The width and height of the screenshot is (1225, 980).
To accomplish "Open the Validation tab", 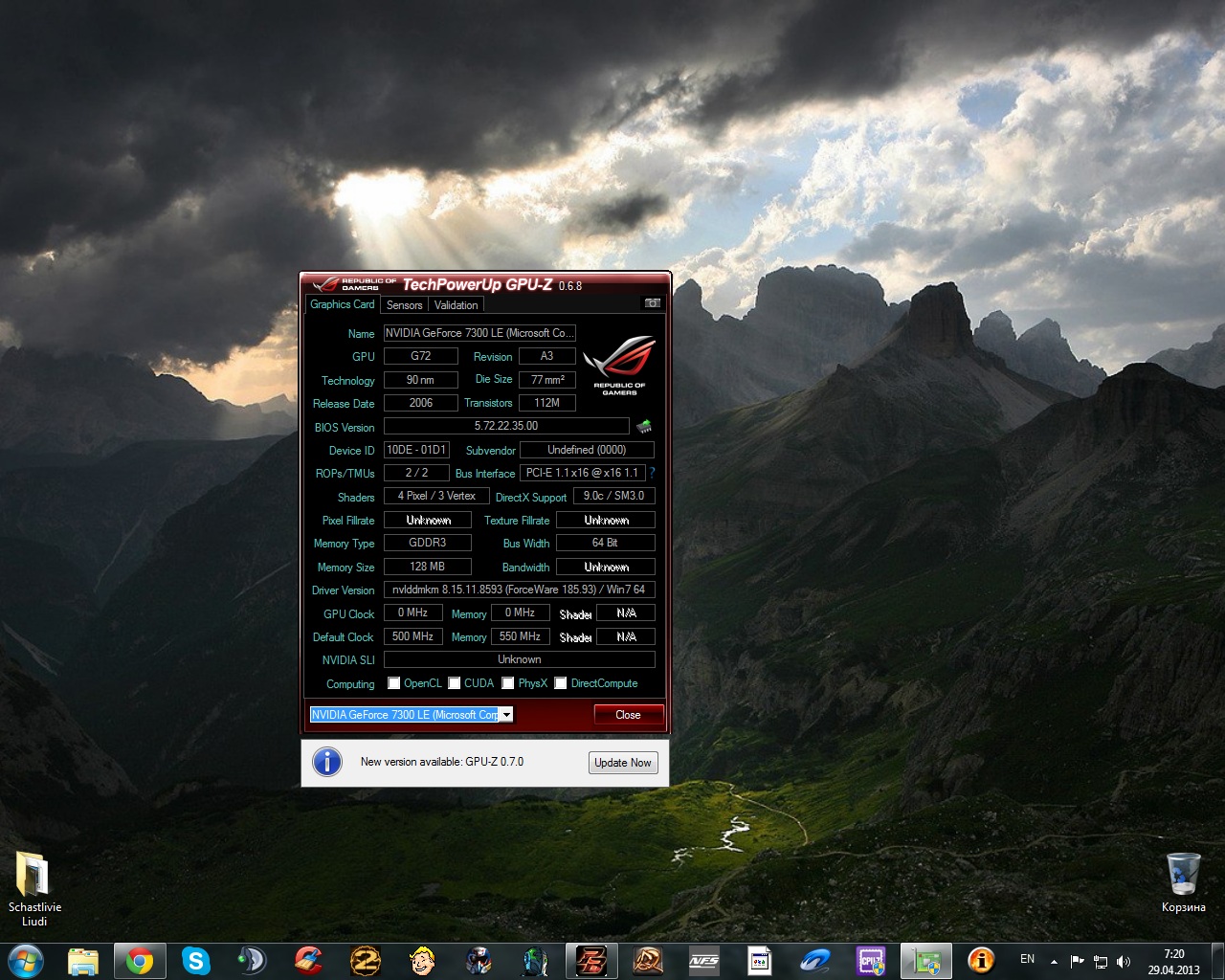I will [456, 305].
